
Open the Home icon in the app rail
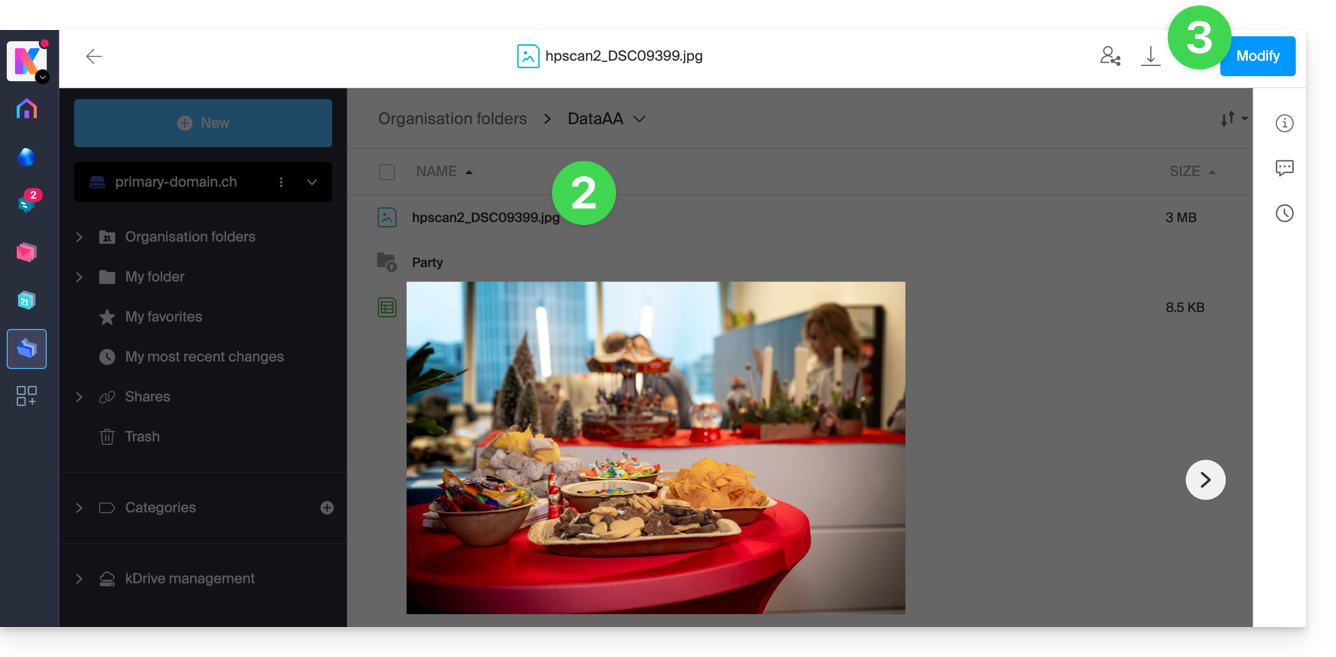[27, 109]
